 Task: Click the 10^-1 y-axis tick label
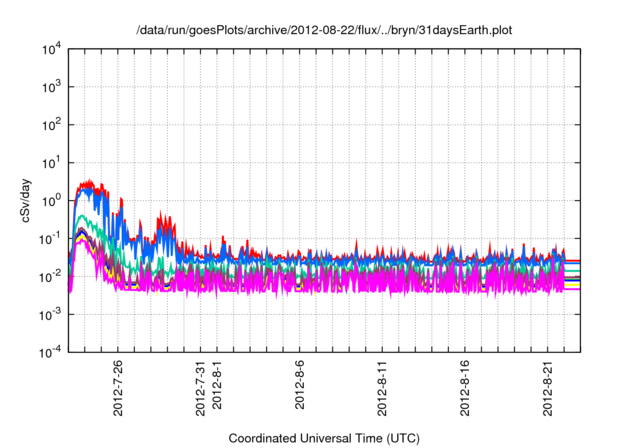pyautogui.click(x=50, y=239)
